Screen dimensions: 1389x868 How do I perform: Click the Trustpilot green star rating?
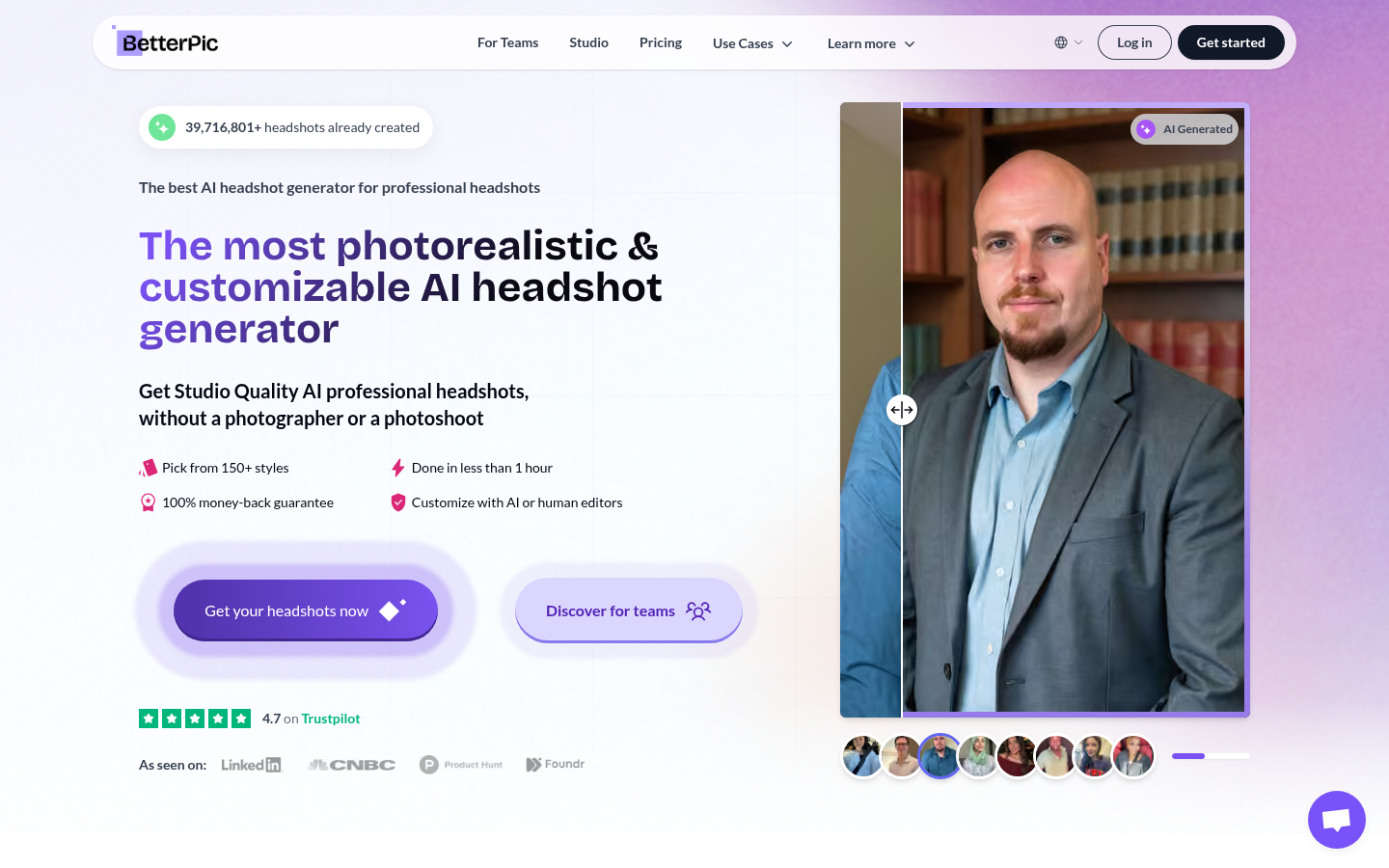pos(195,719)
